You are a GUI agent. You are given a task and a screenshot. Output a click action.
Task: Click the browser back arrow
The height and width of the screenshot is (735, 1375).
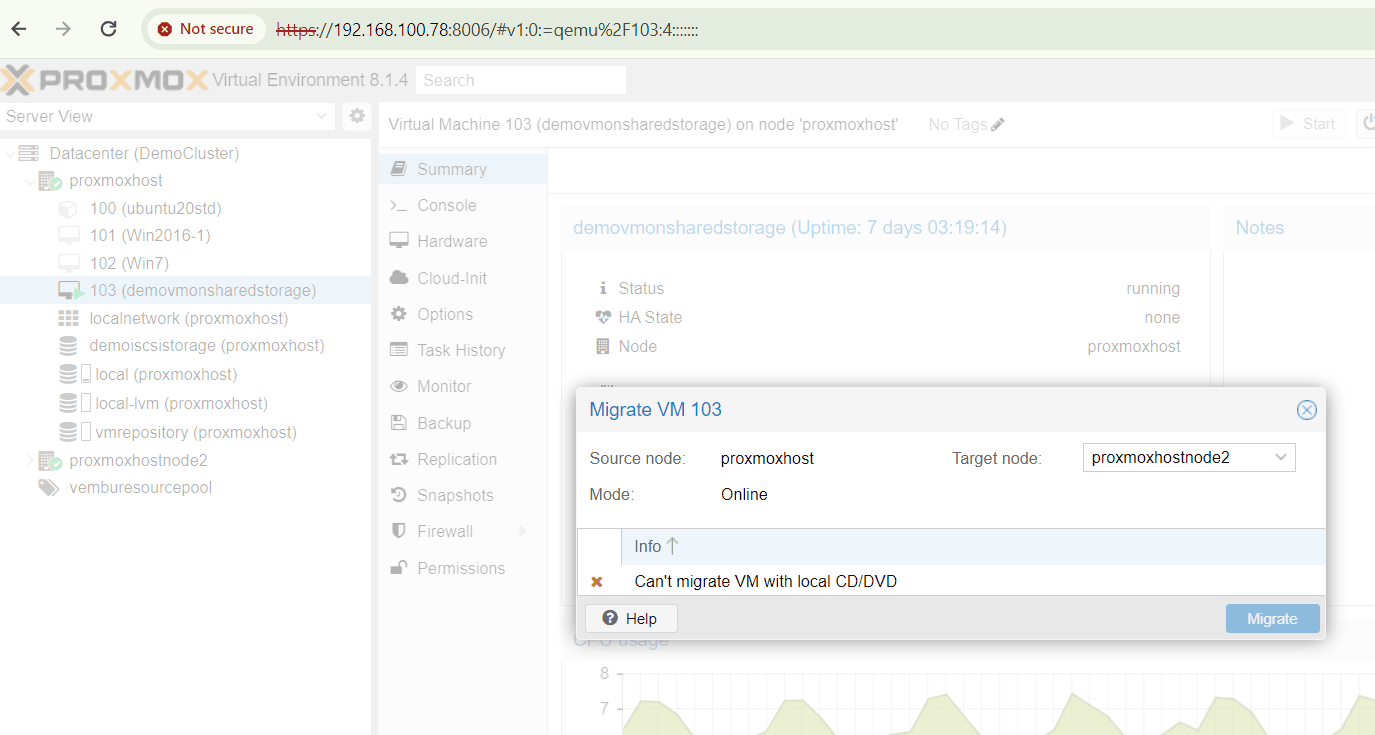click(19, 29)
